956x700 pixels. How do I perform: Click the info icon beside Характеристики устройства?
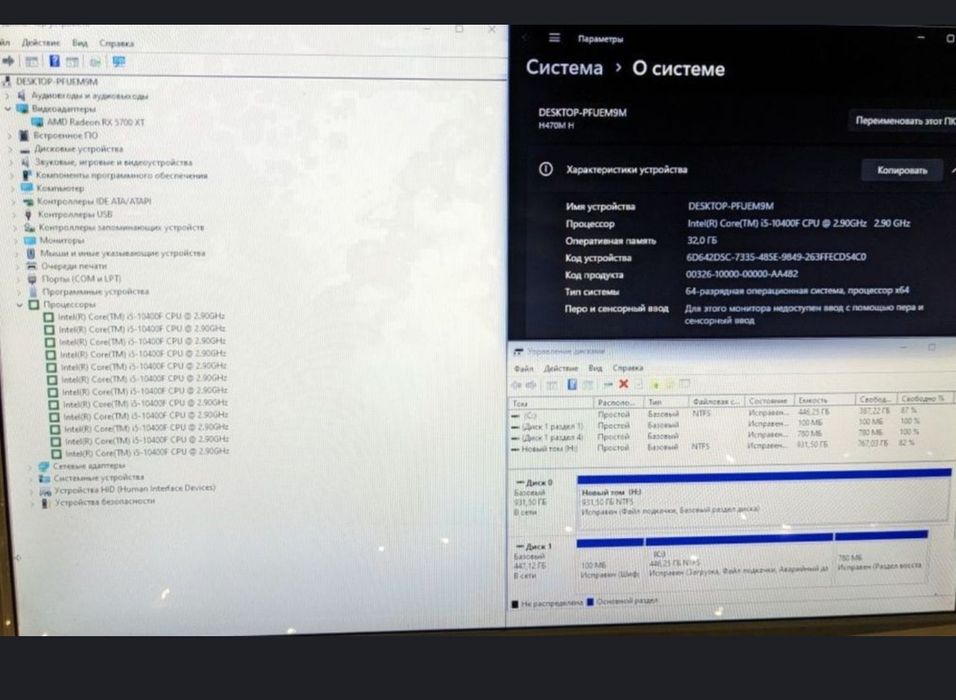546,170
